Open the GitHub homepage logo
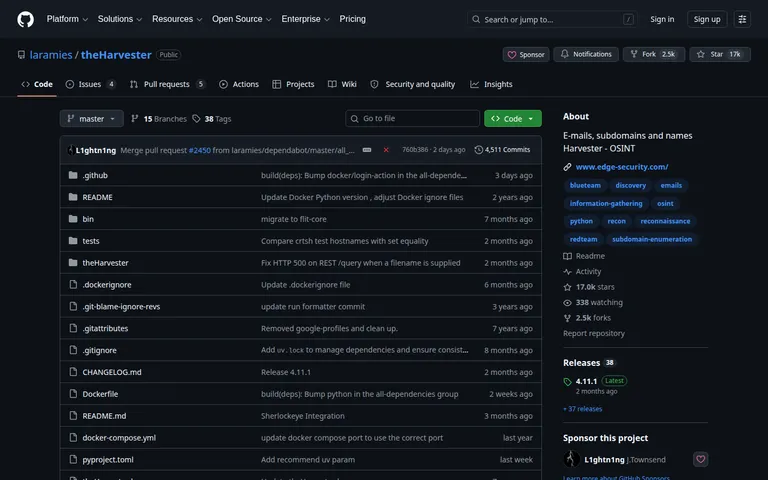The image size is (768, 480). (x=25, y=19)
